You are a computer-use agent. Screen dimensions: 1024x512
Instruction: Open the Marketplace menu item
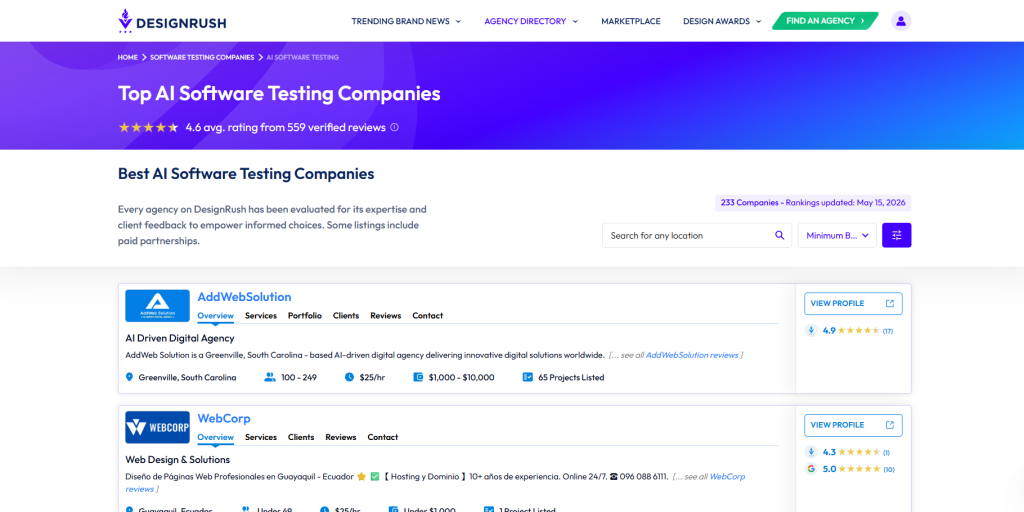click(631, 21)
